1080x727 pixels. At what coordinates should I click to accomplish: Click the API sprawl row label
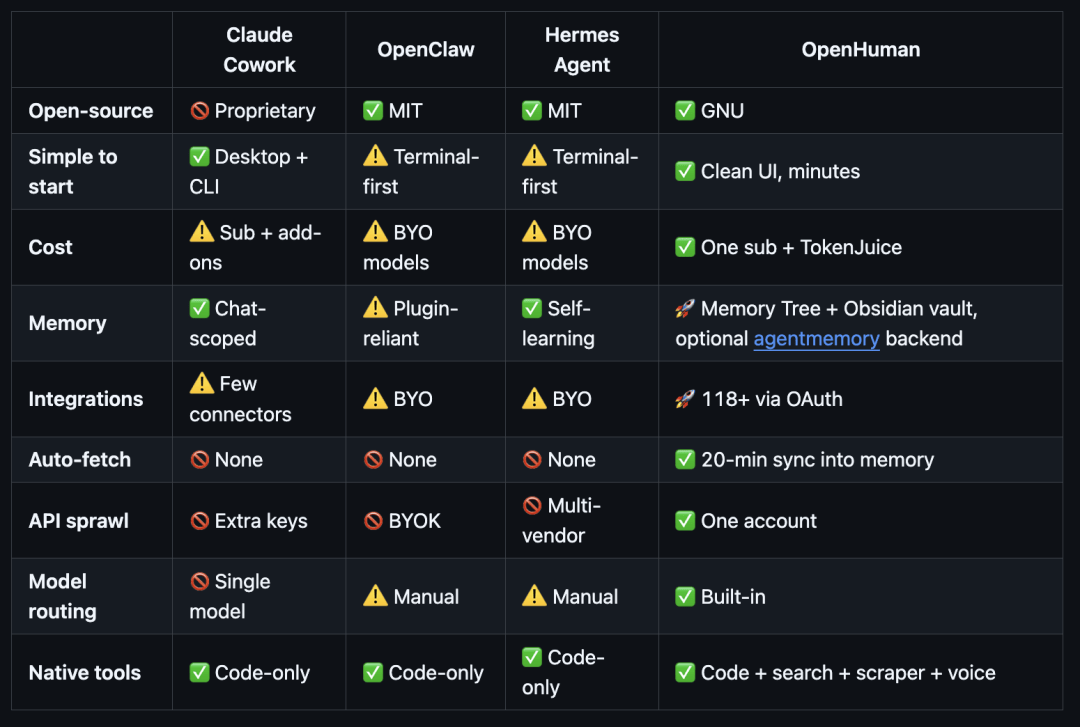click(x=79, y=520)
